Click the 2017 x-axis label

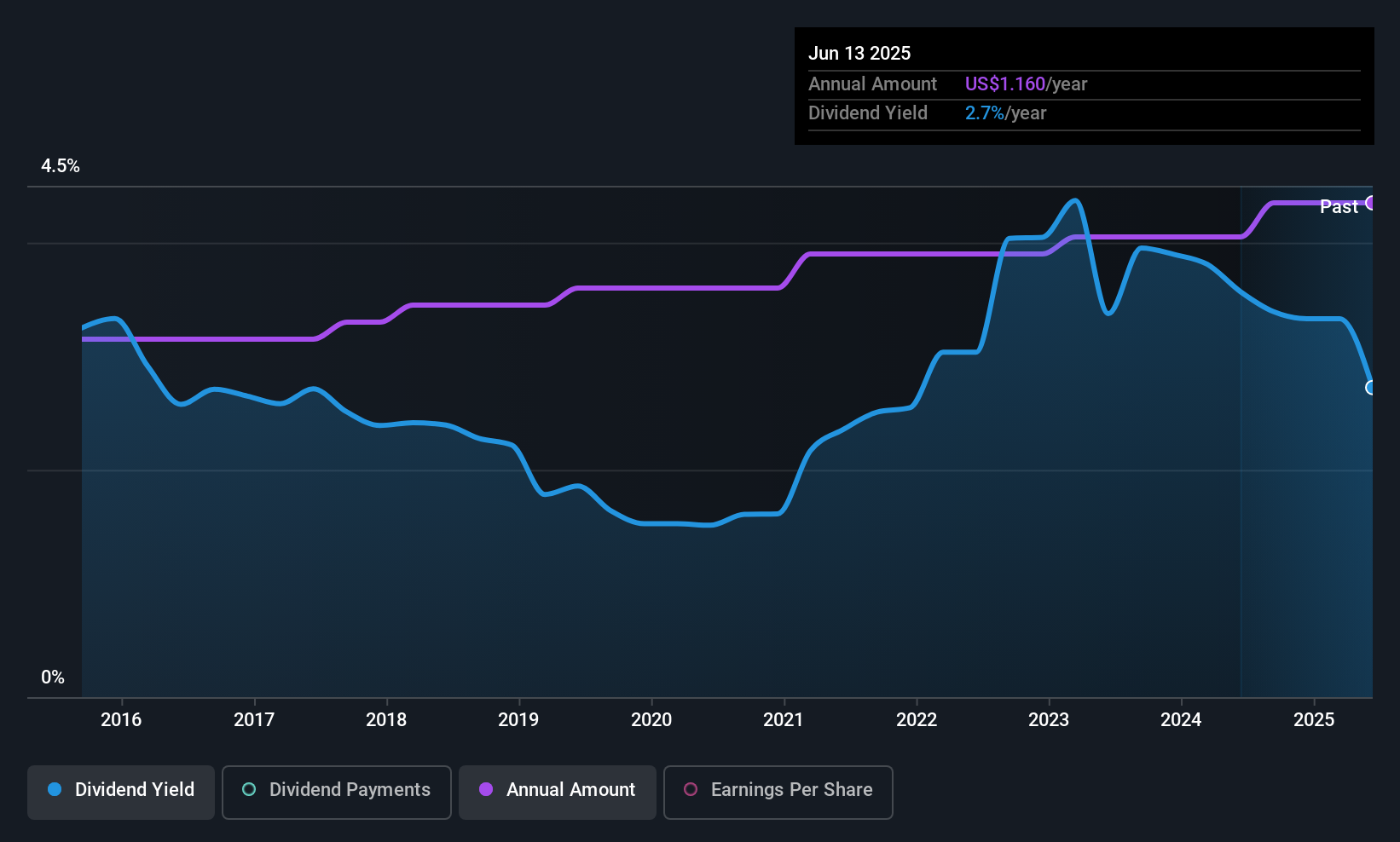(254, 719)
